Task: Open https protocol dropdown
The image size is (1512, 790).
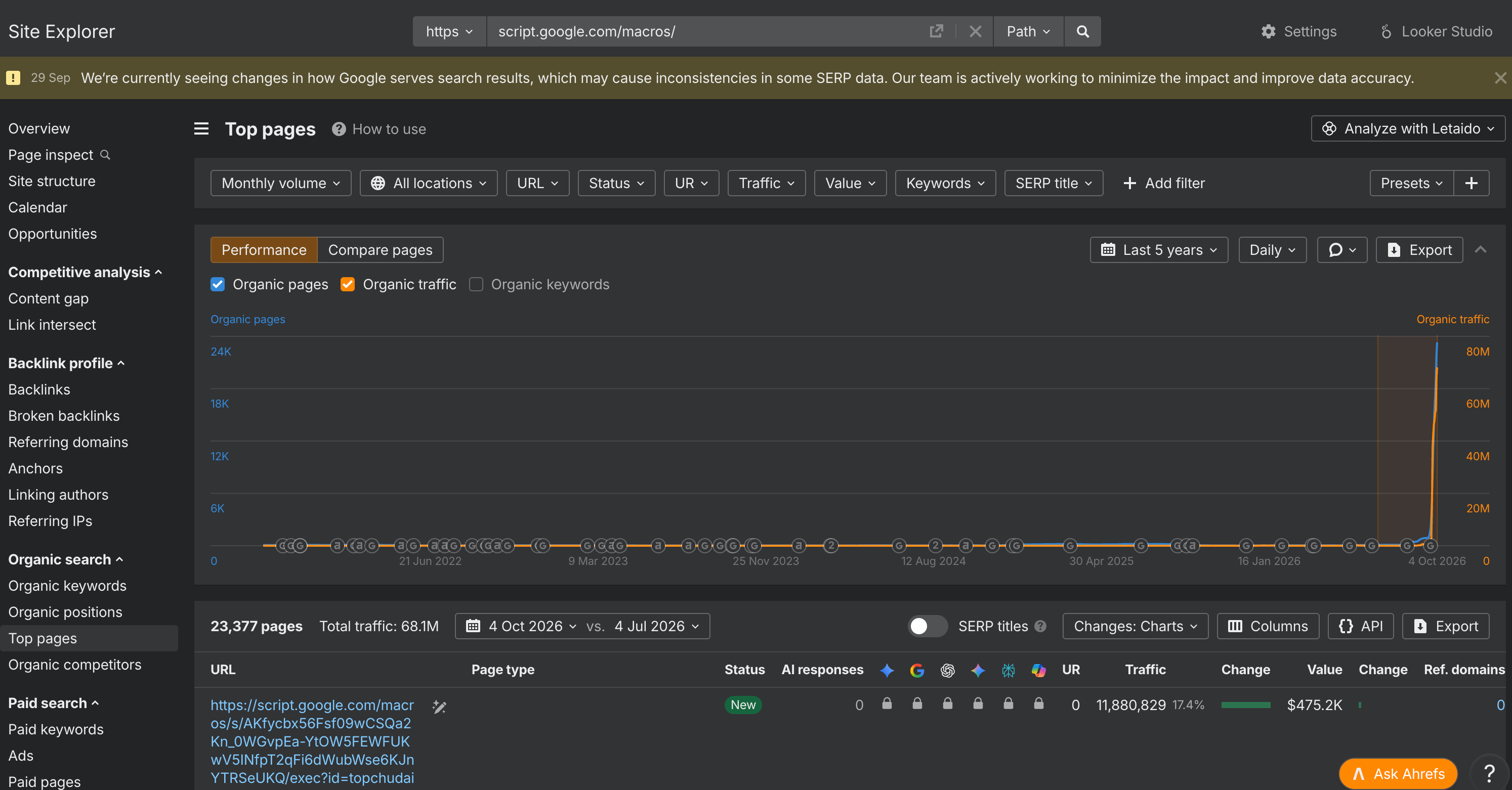Action: 449,31
